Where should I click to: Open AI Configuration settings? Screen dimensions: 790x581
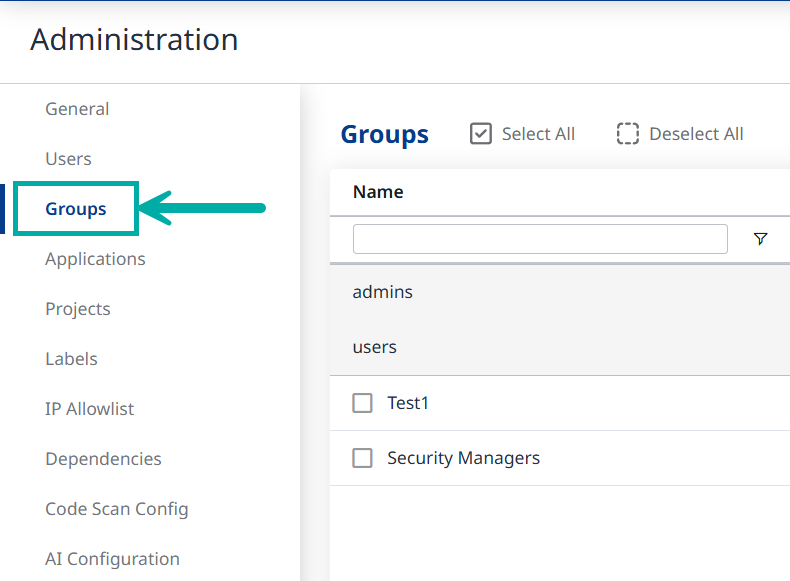pos(112,559)
